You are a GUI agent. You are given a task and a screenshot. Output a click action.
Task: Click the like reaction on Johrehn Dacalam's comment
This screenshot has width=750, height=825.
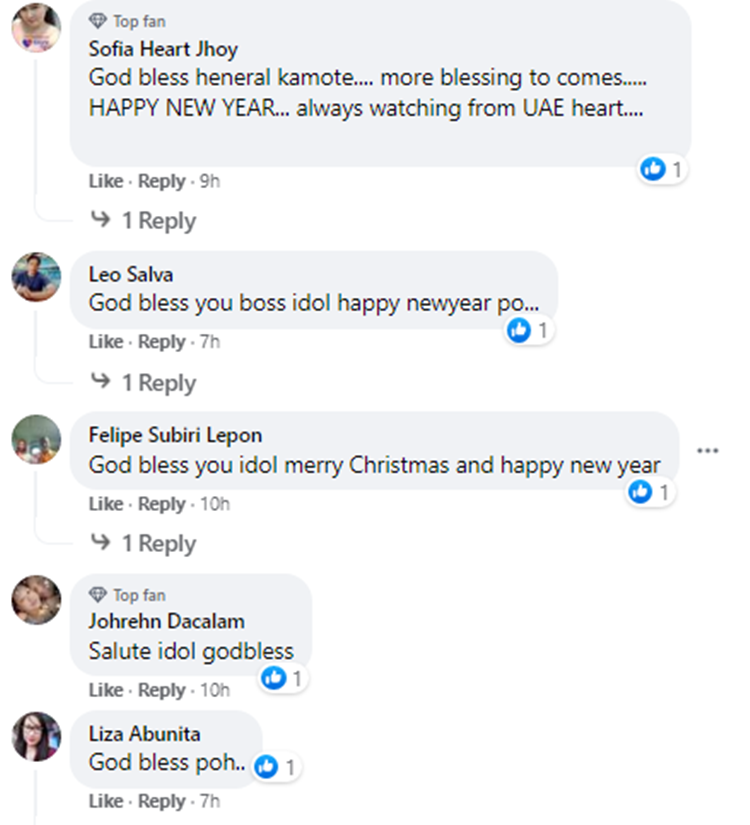coord(273,679)
